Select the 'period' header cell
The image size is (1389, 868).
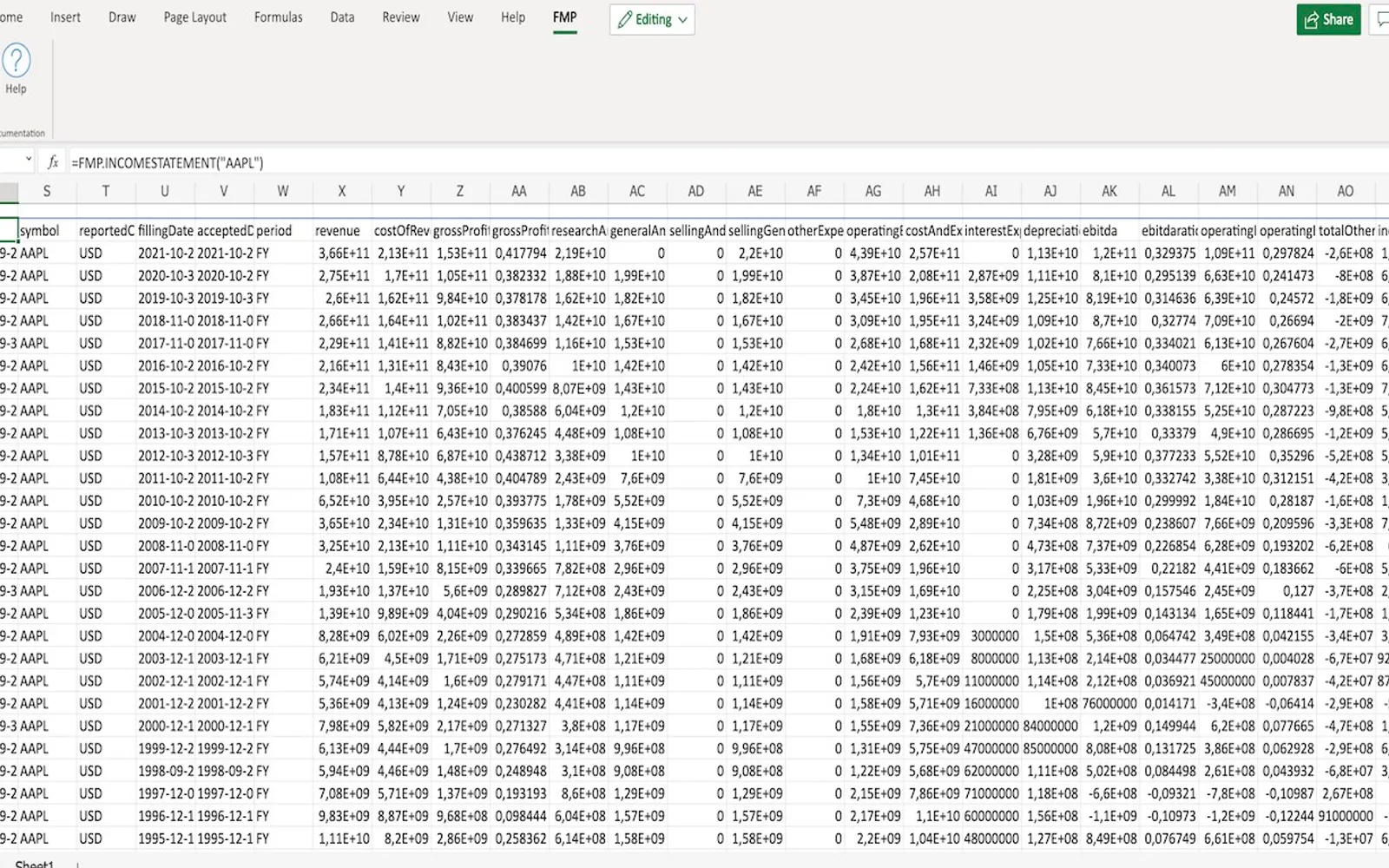[283, 230]
